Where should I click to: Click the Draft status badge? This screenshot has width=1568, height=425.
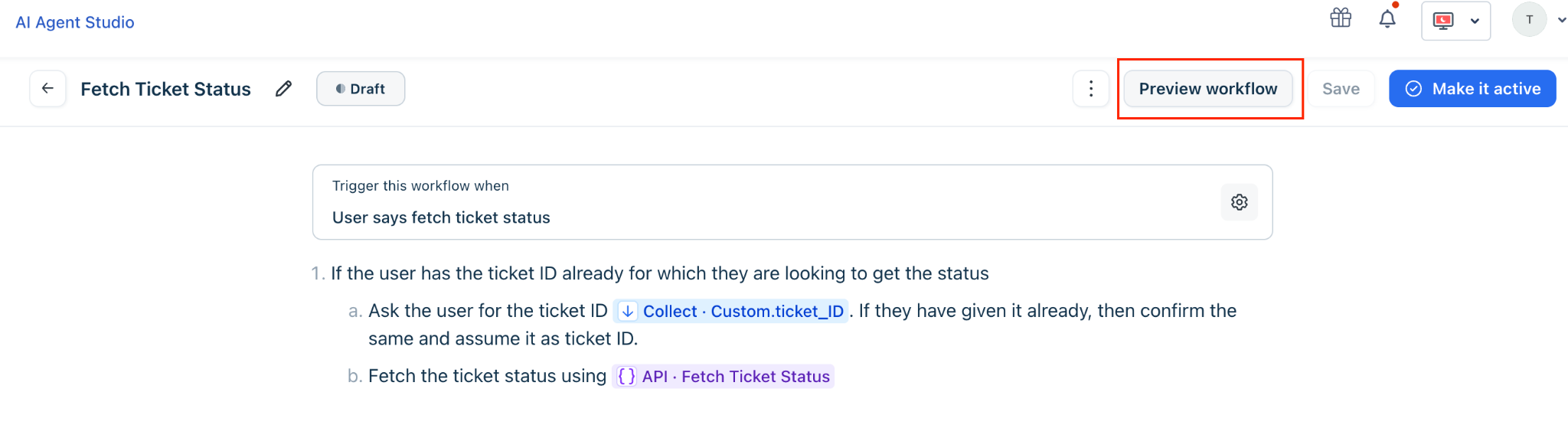click(x=361, y=89)
